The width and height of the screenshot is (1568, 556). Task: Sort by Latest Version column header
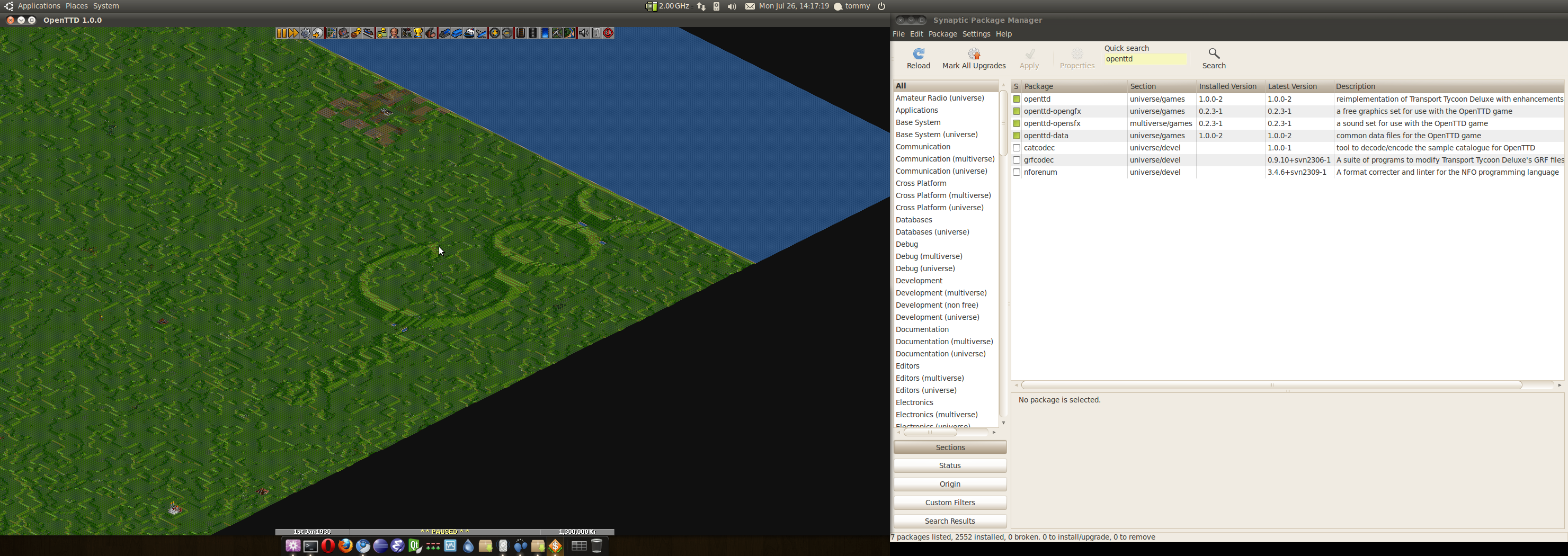click(x=1299, y=86)
